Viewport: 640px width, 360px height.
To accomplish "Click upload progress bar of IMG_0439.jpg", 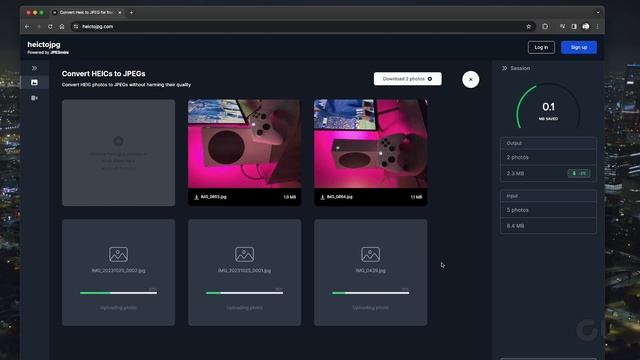I will click(x=371, y=293).
